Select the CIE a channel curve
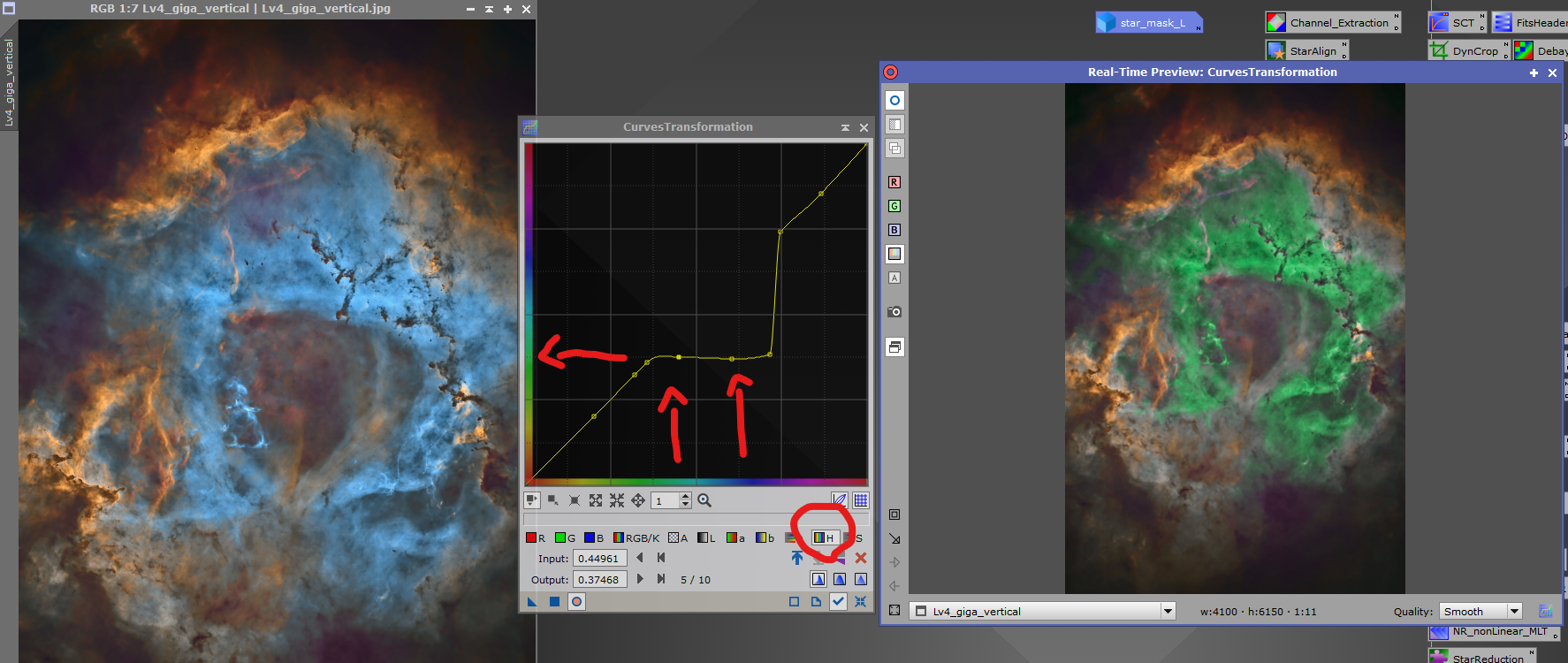1568x663 pixels. [736, 537]
